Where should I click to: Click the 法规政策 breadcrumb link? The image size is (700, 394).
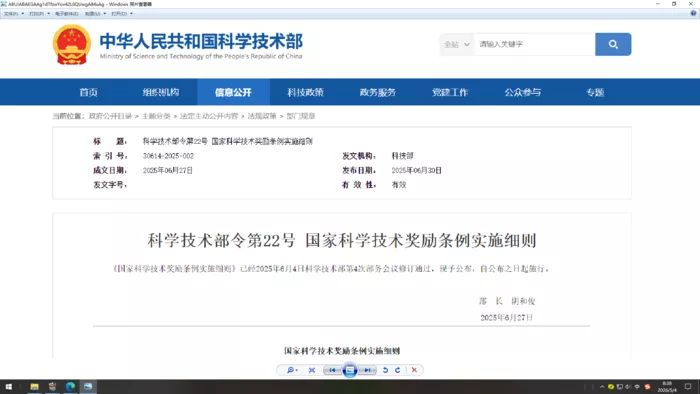coord(262,116)
